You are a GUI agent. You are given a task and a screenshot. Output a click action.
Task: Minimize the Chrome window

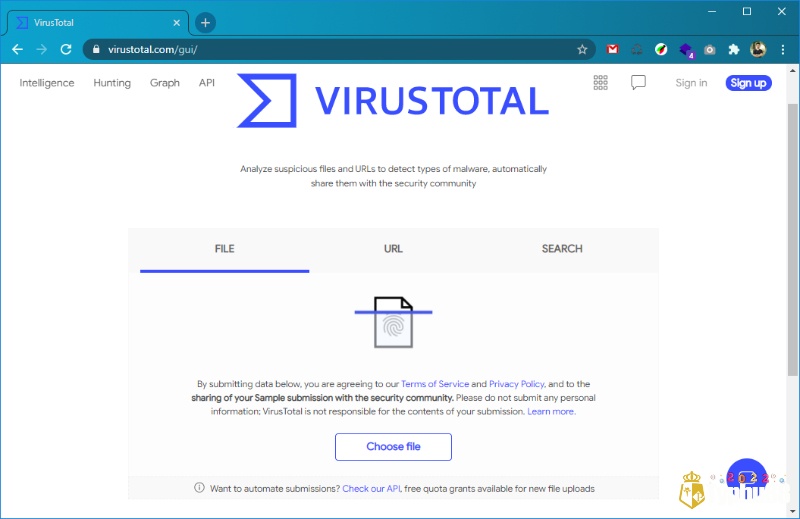(x=712, y=11)
